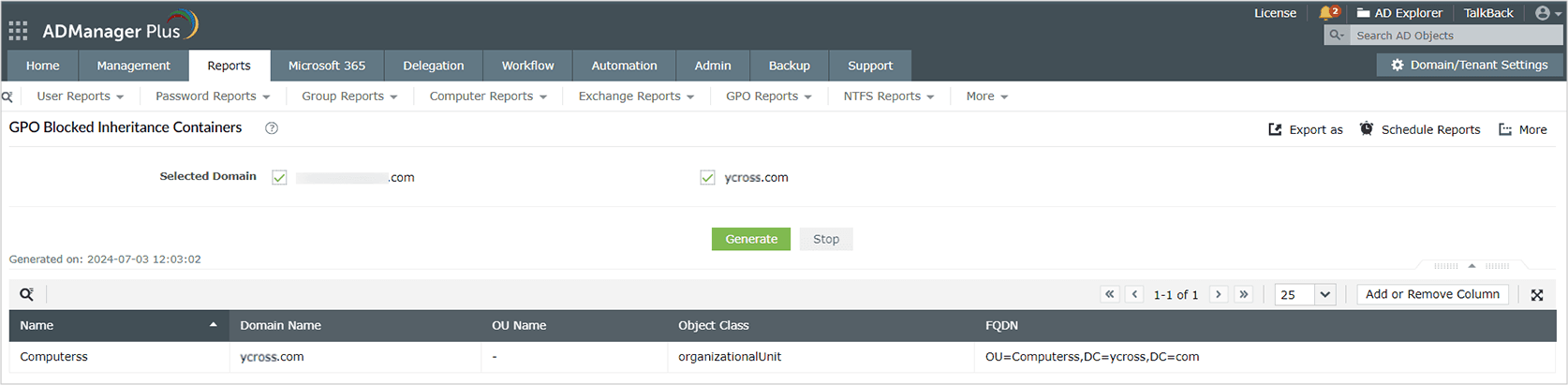Viewport: 1568px width, 385px height.
Task: Click the table search icon
Action: click(27, 294)
